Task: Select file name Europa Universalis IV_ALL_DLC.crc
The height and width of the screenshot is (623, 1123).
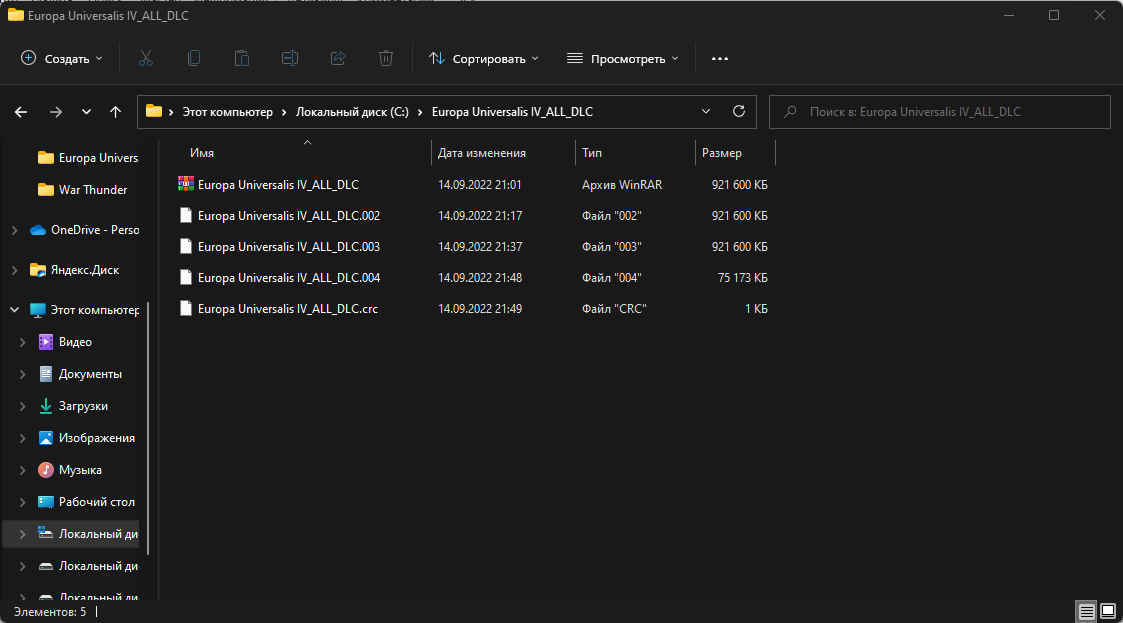Action: click(x=288, y=309)
